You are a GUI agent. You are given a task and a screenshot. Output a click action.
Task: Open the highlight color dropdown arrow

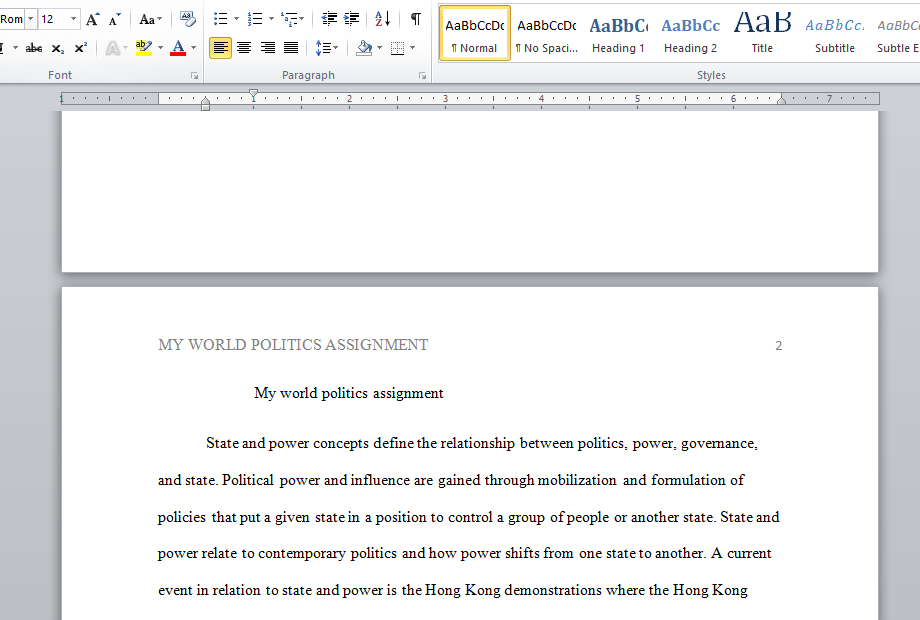(160, 48)
